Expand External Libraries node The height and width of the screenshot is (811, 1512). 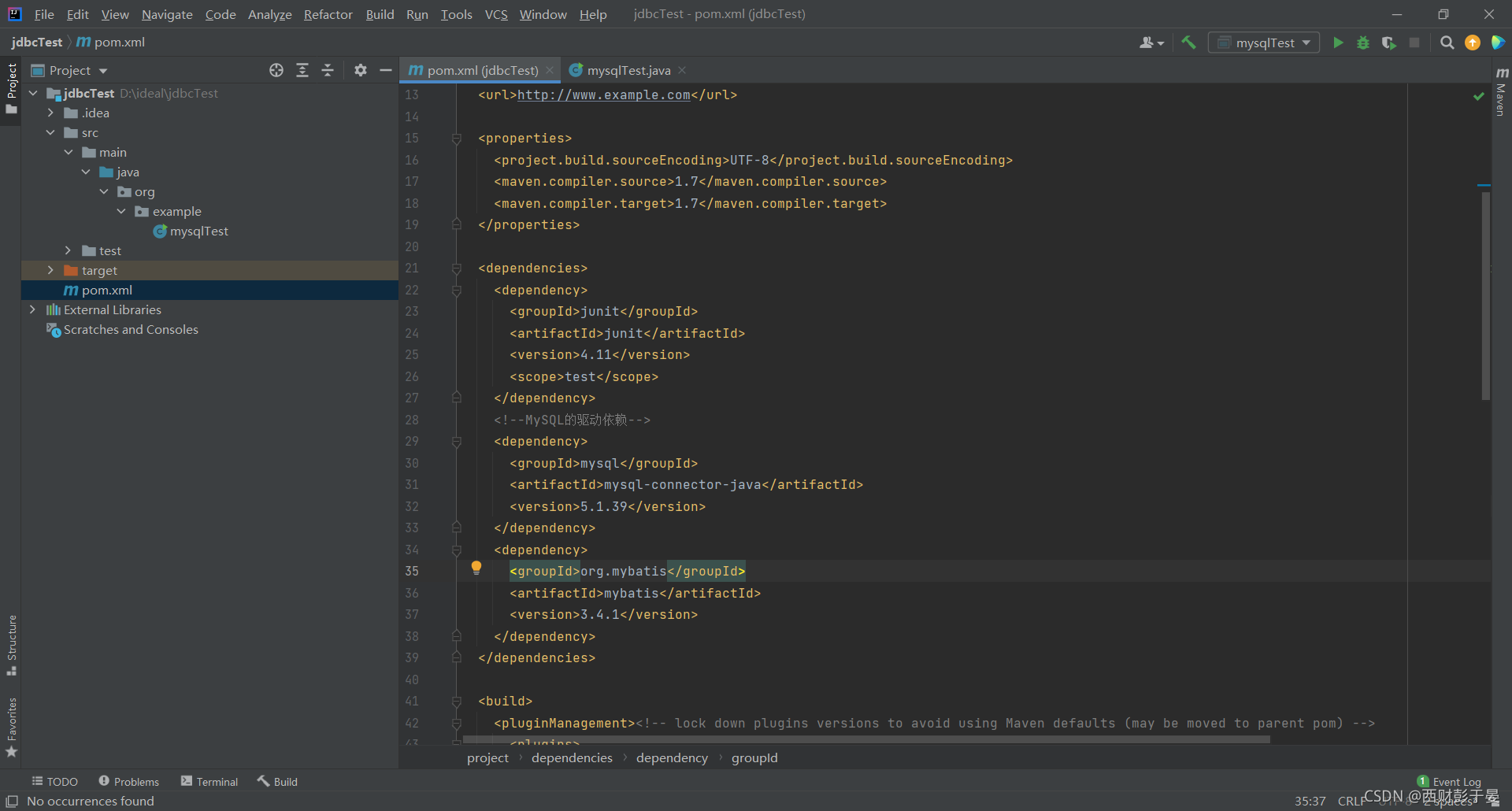coord(33,309)
